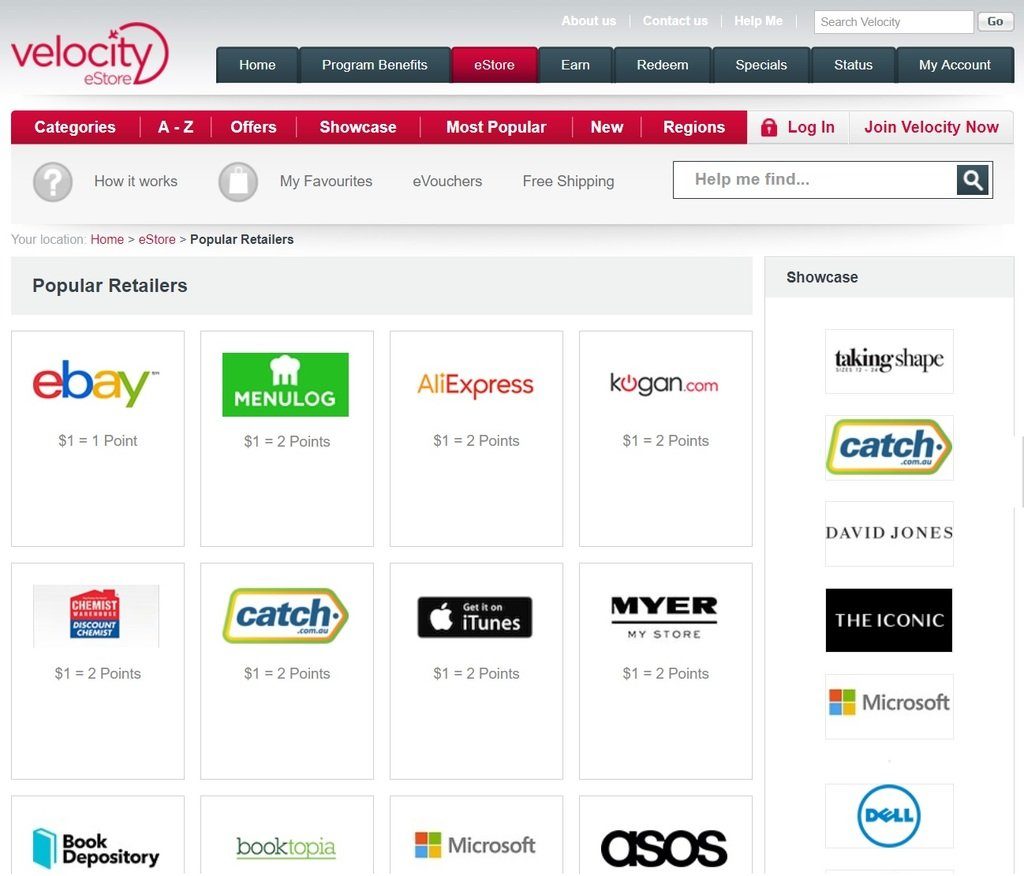
Task: Open the New menu item
Action: click(607, 127)
